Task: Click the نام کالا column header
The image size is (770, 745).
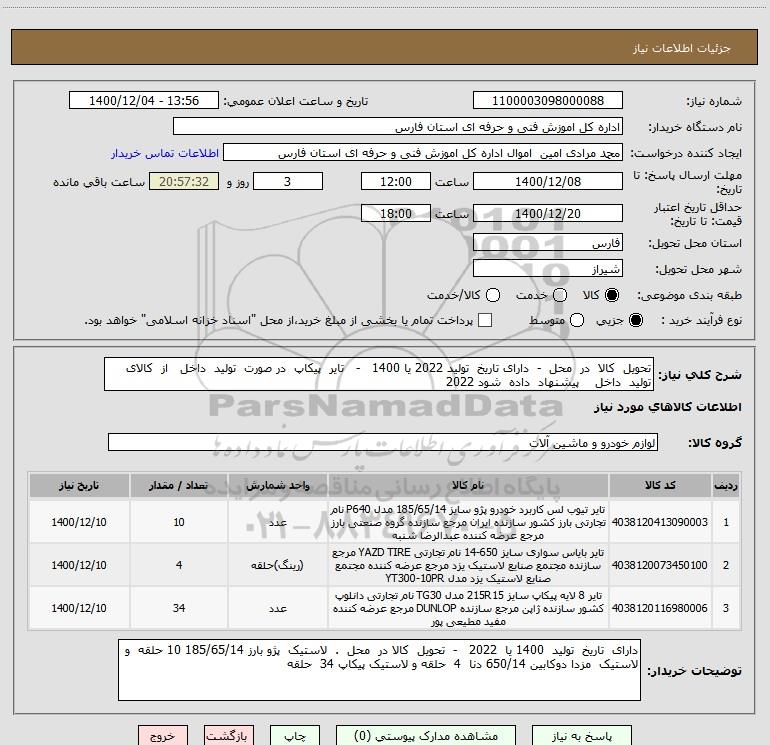Action: [468, 485]
